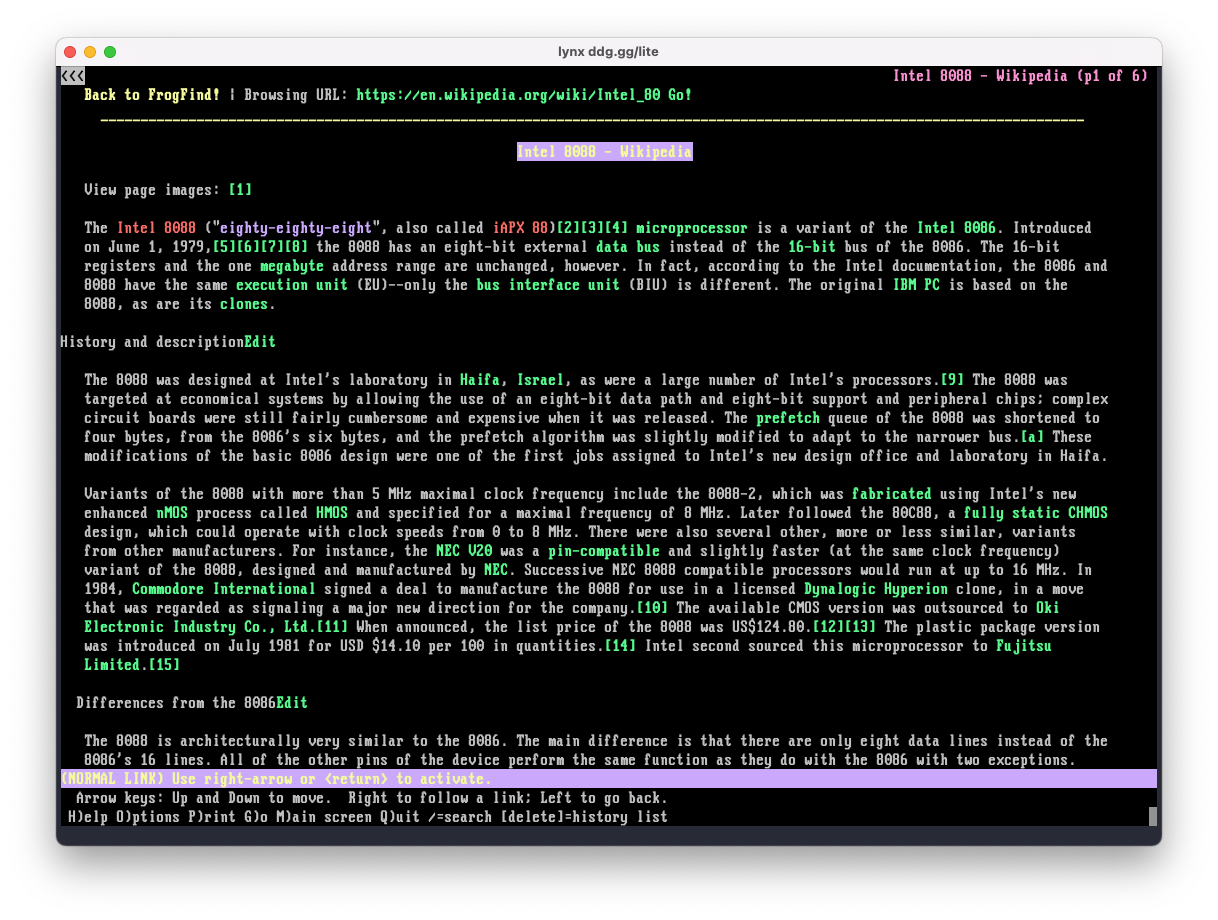Open the 'Haifa' link
1218x920 pixels.
(x=480, y=380)
